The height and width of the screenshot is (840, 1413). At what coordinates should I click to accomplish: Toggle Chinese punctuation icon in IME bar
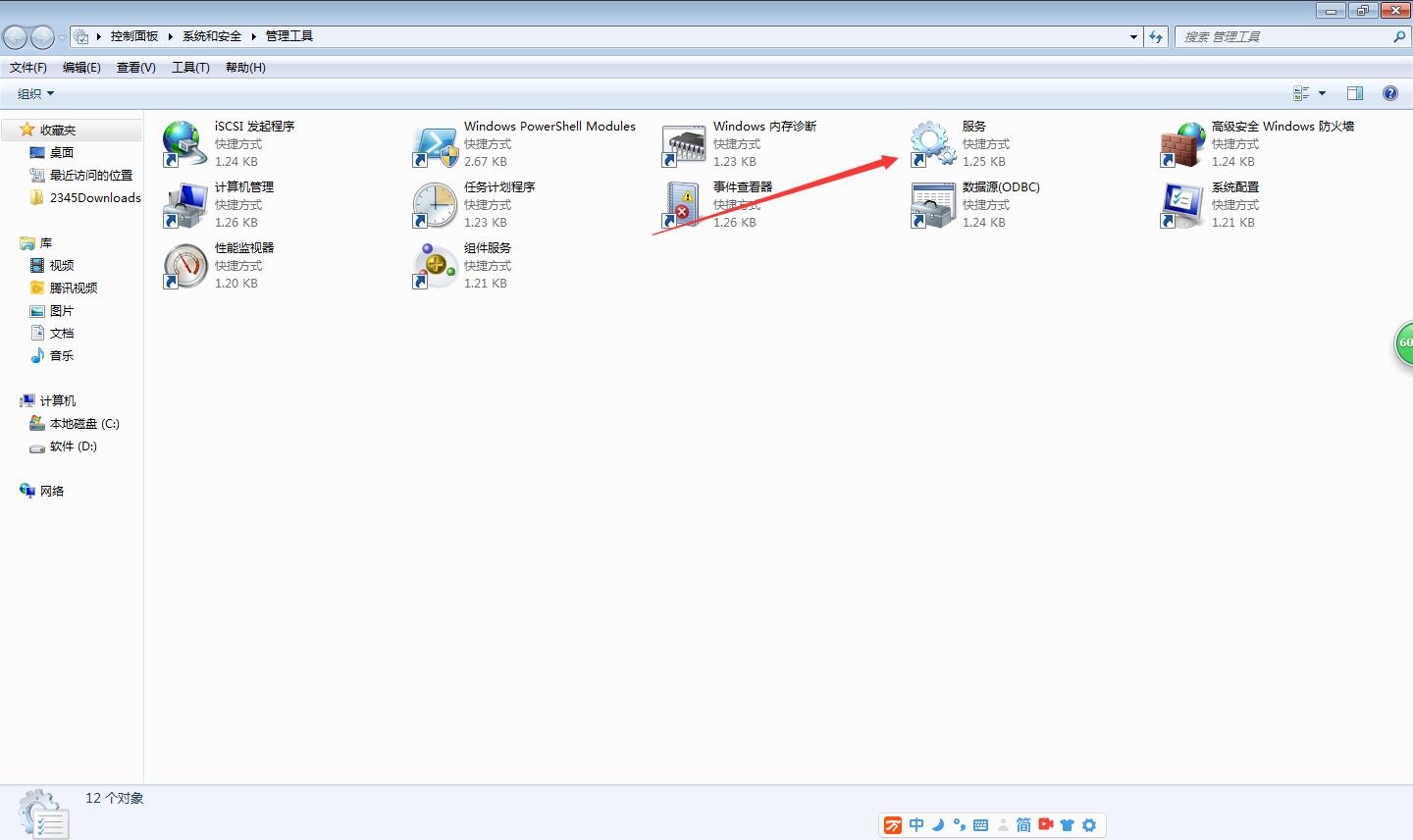[x=959, y=825]
